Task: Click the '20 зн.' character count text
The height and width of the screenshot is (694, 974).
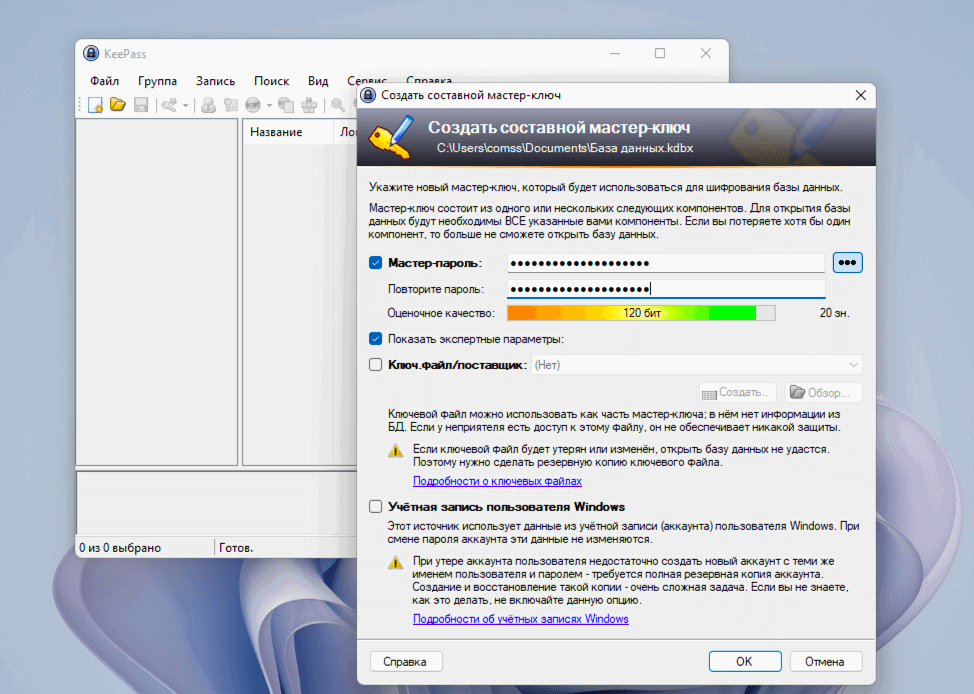Action: click(834, 313)
